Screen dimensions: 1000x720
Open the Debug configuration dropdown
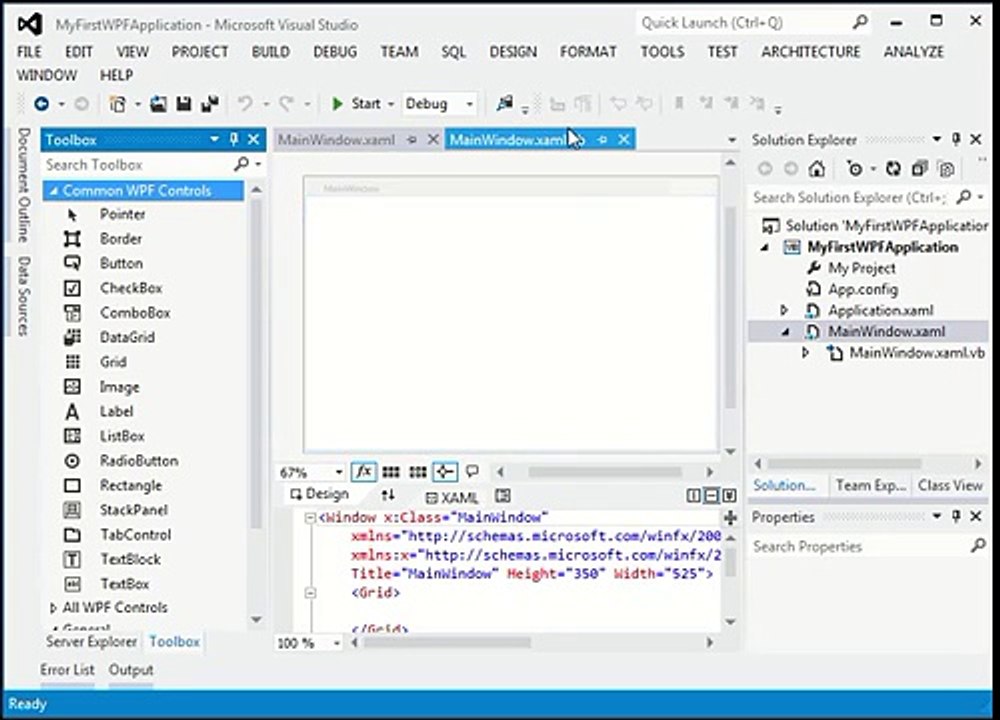point(469,104)
